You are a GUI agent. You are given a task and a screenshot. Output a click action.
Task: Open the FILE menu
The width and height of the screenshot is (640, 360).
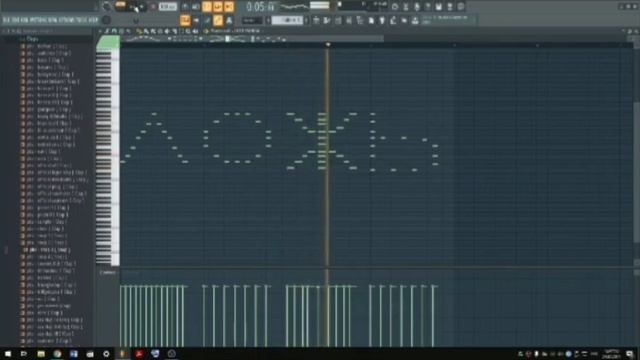coord(7,20)
